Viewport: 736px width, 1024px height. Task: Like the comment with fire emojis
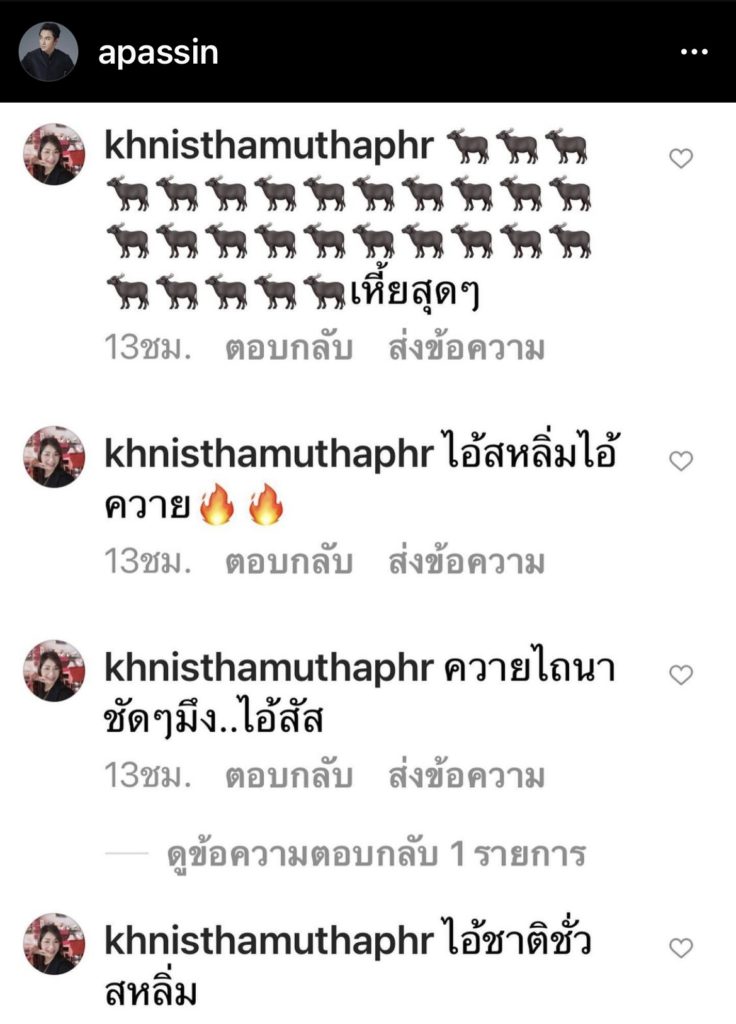point(681,461)
